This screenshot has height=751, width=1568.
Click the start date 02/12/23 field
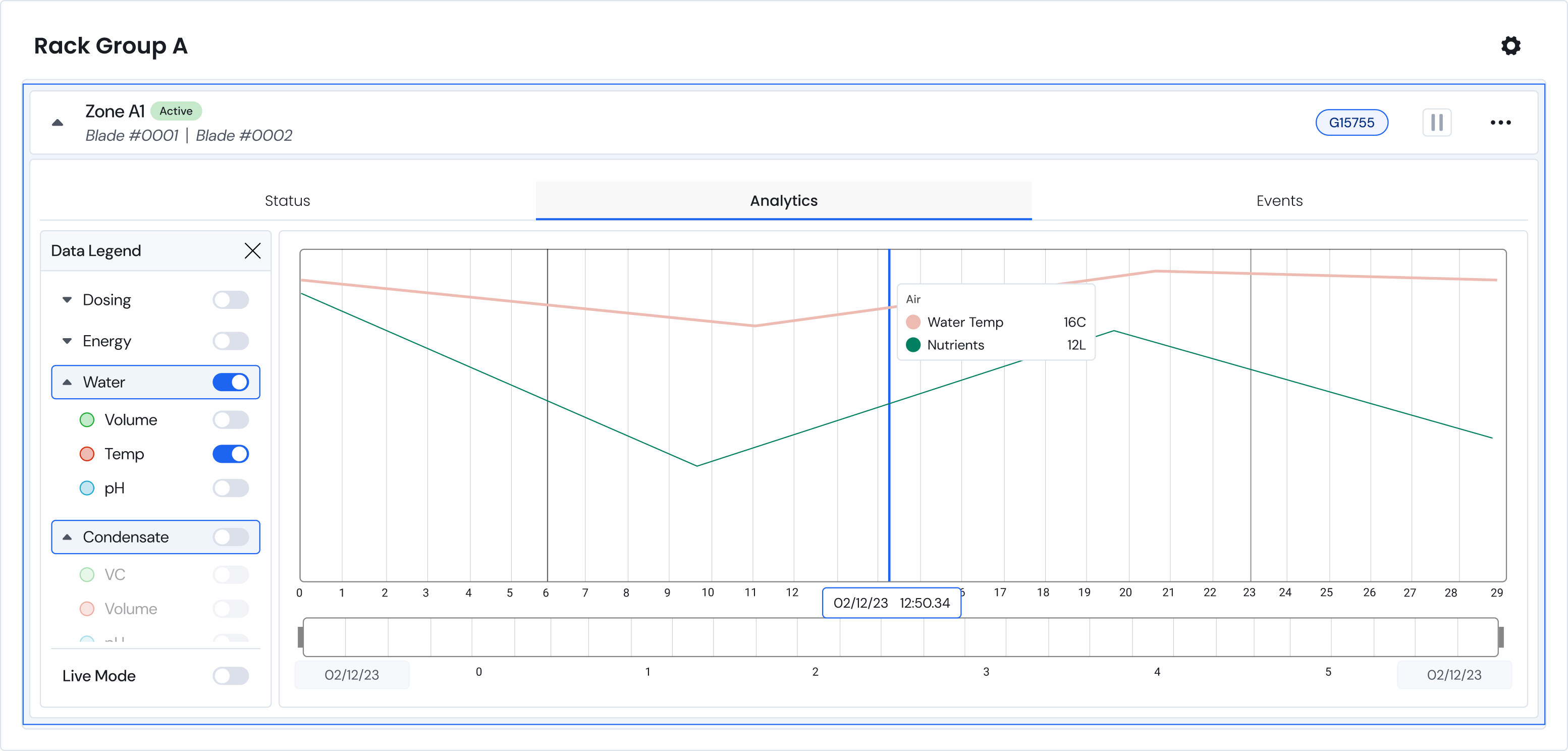(352, 674)
